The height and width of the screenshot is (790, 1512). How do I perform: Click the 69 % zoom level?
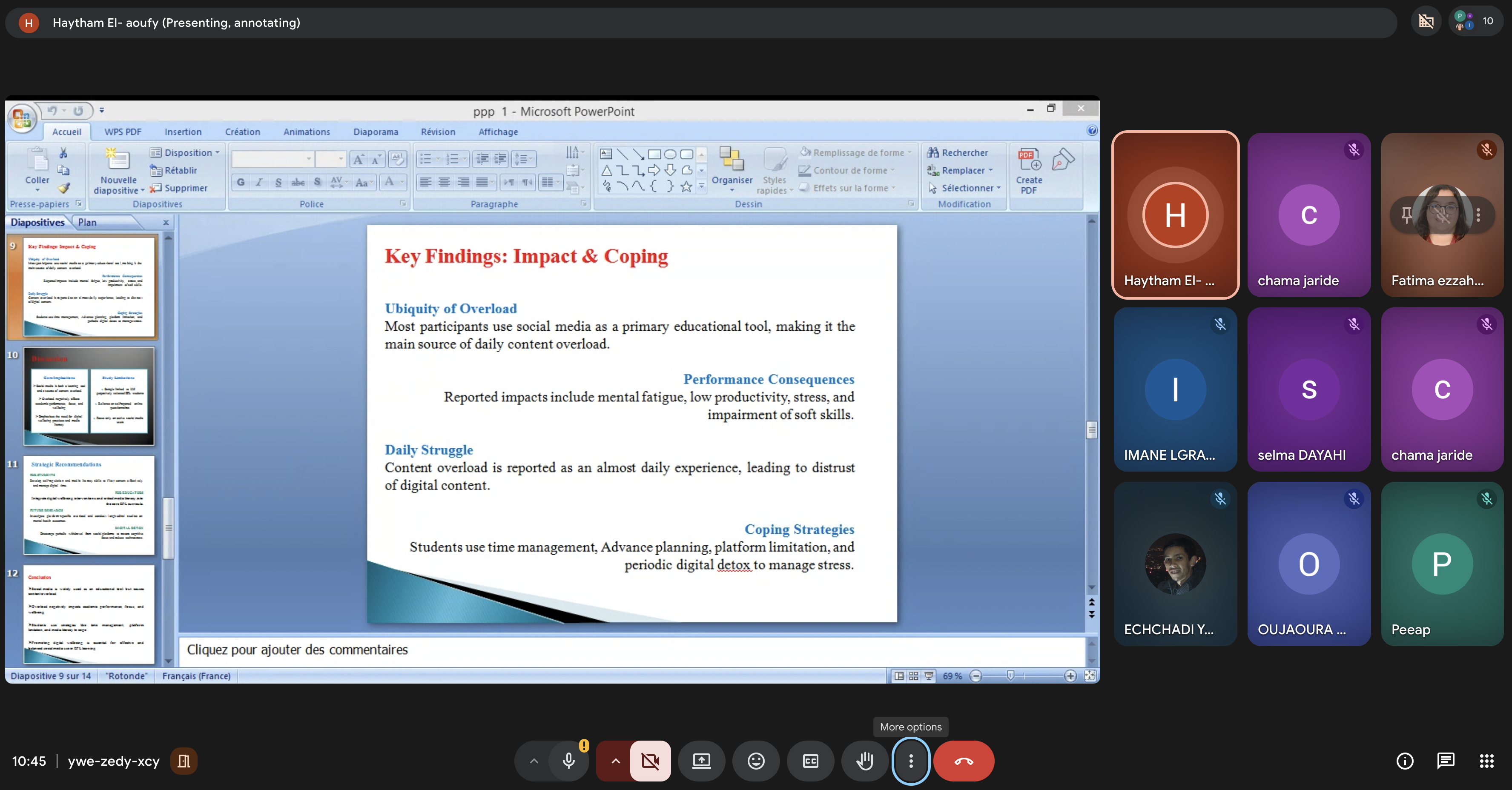point(952,676)
